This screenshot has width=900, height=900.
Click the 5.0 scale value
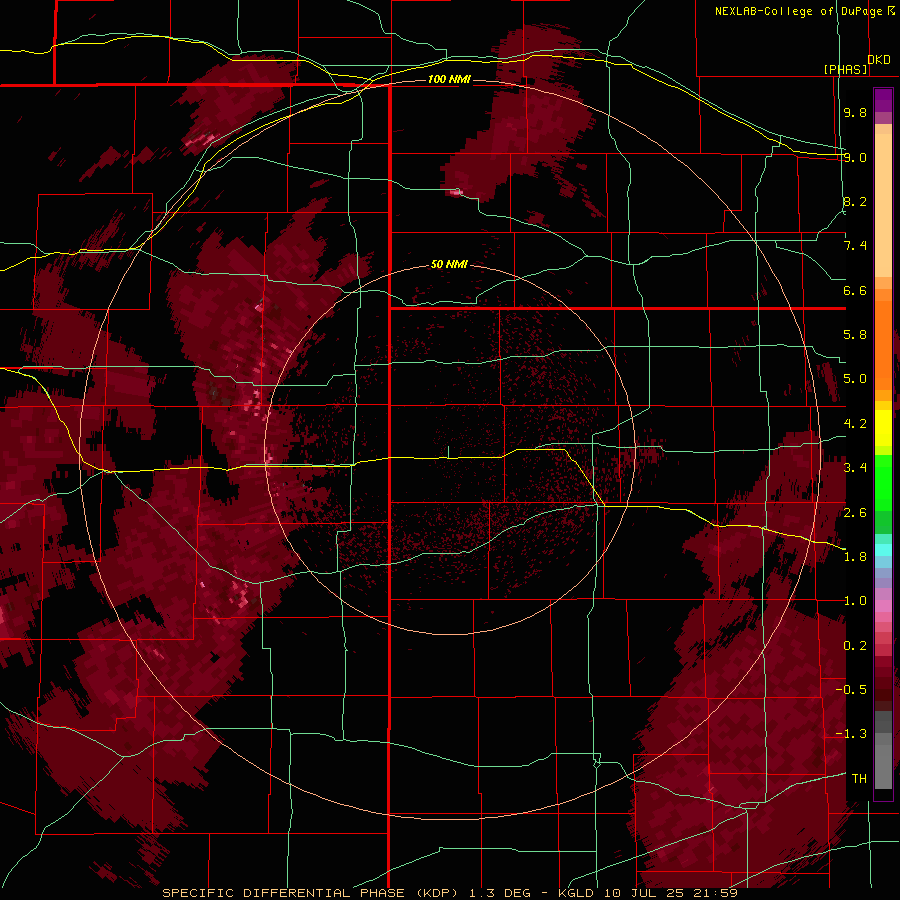[x=855, y=379]
